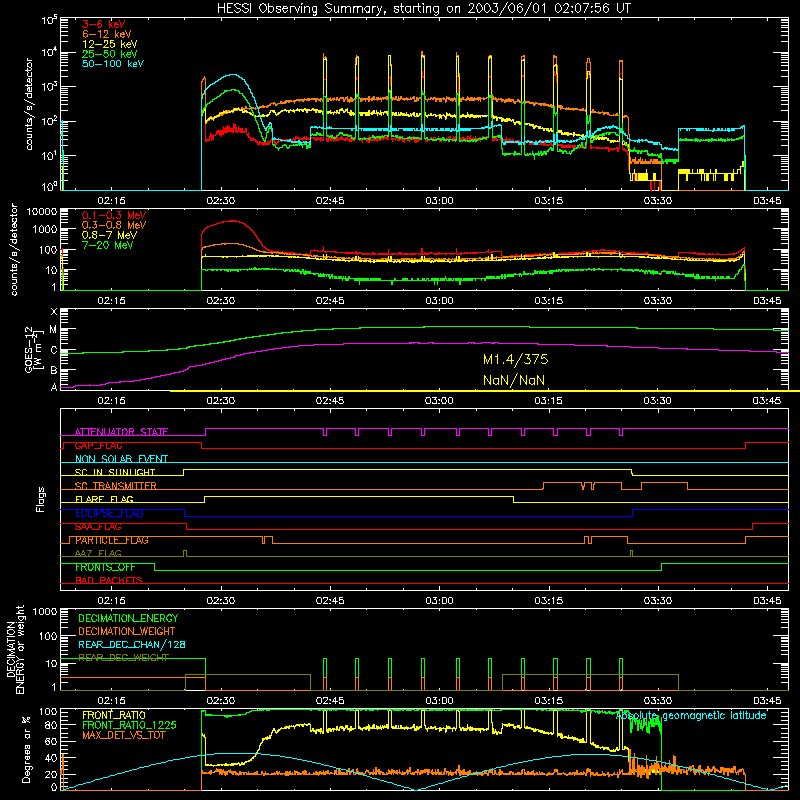
Task: Click the MAX_DET_VS_TOT legend label
Action: [x=123, y=735]
